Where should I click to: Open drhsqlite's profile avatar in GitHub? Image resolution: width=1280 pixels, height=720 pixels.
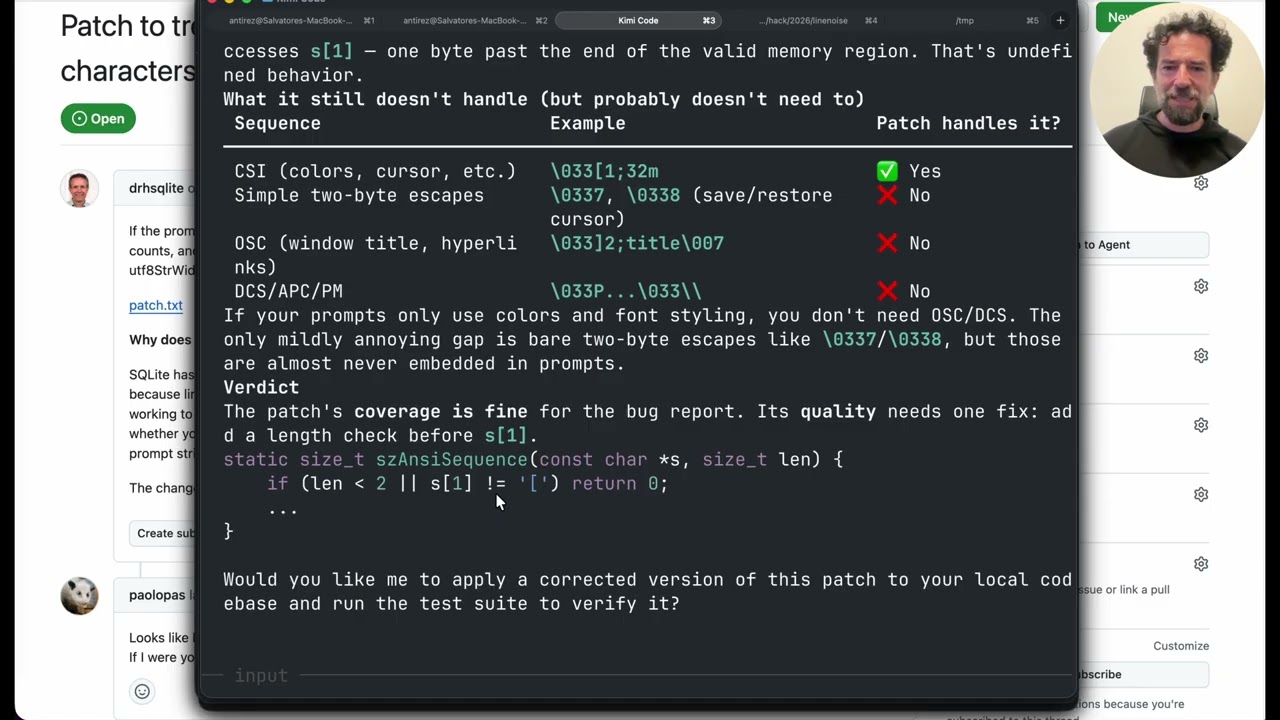pos(79,189)
